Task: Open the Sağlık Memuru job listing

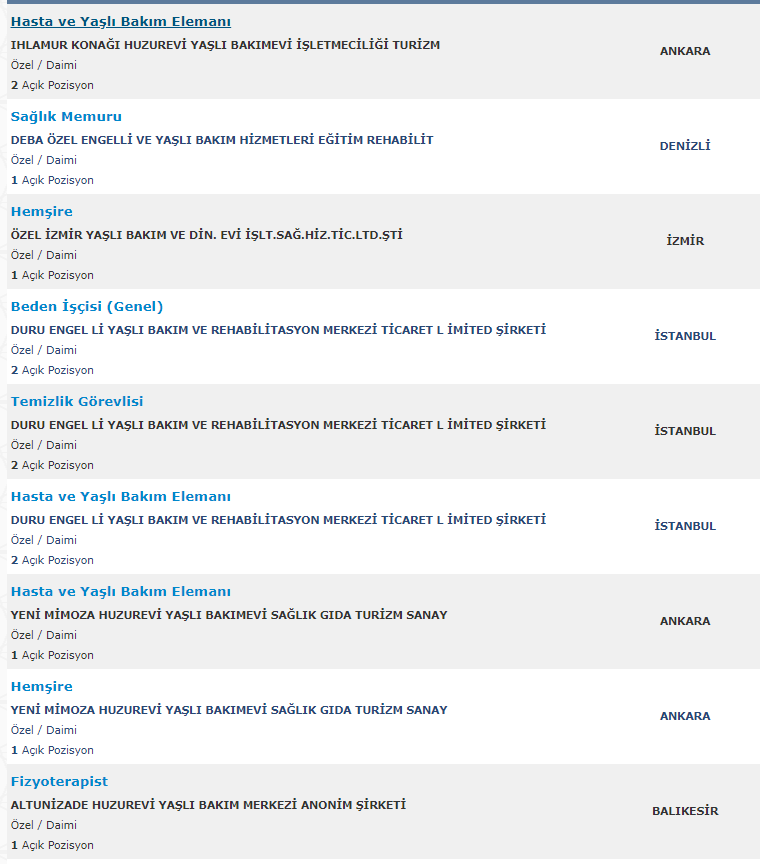Action: point(66,117)
